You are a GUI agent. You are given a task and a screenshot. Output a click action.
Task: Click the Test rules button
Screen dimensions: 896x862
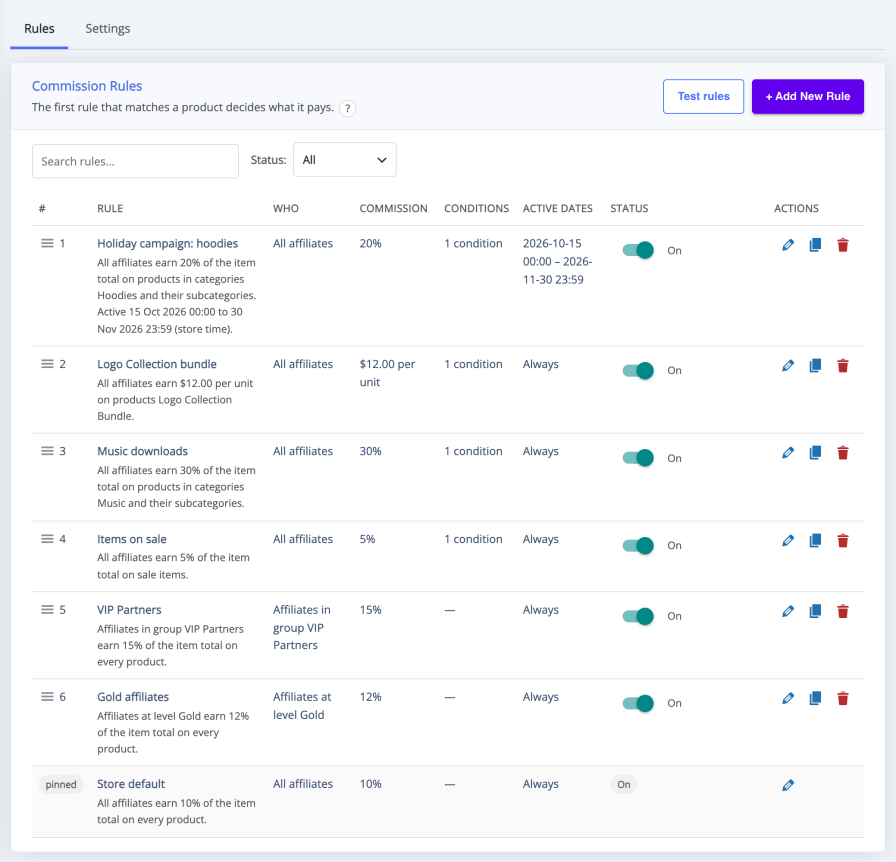[x=703, y=97]
